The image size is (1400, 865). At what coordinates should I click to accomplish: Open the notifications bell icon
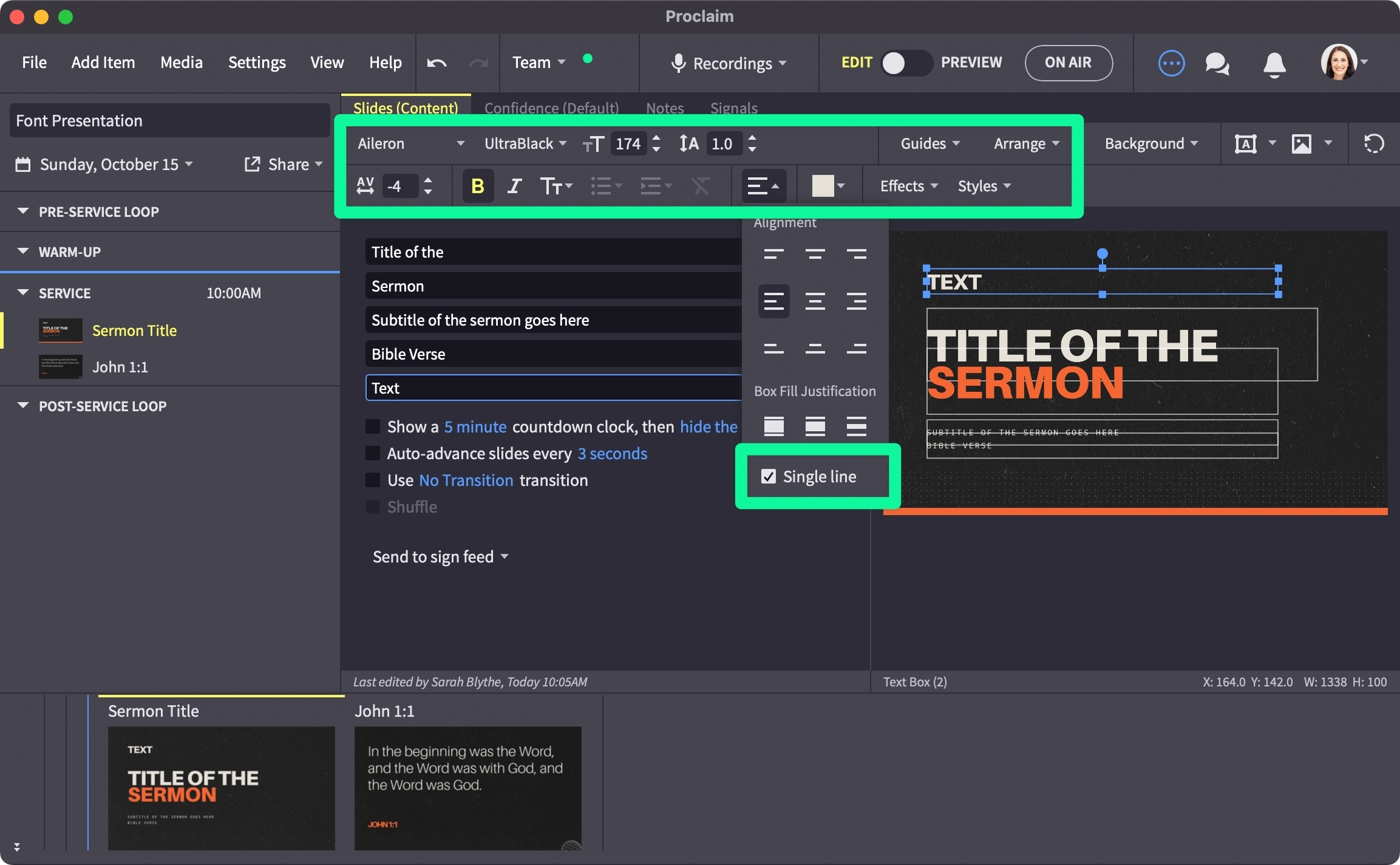(1274, 64)
